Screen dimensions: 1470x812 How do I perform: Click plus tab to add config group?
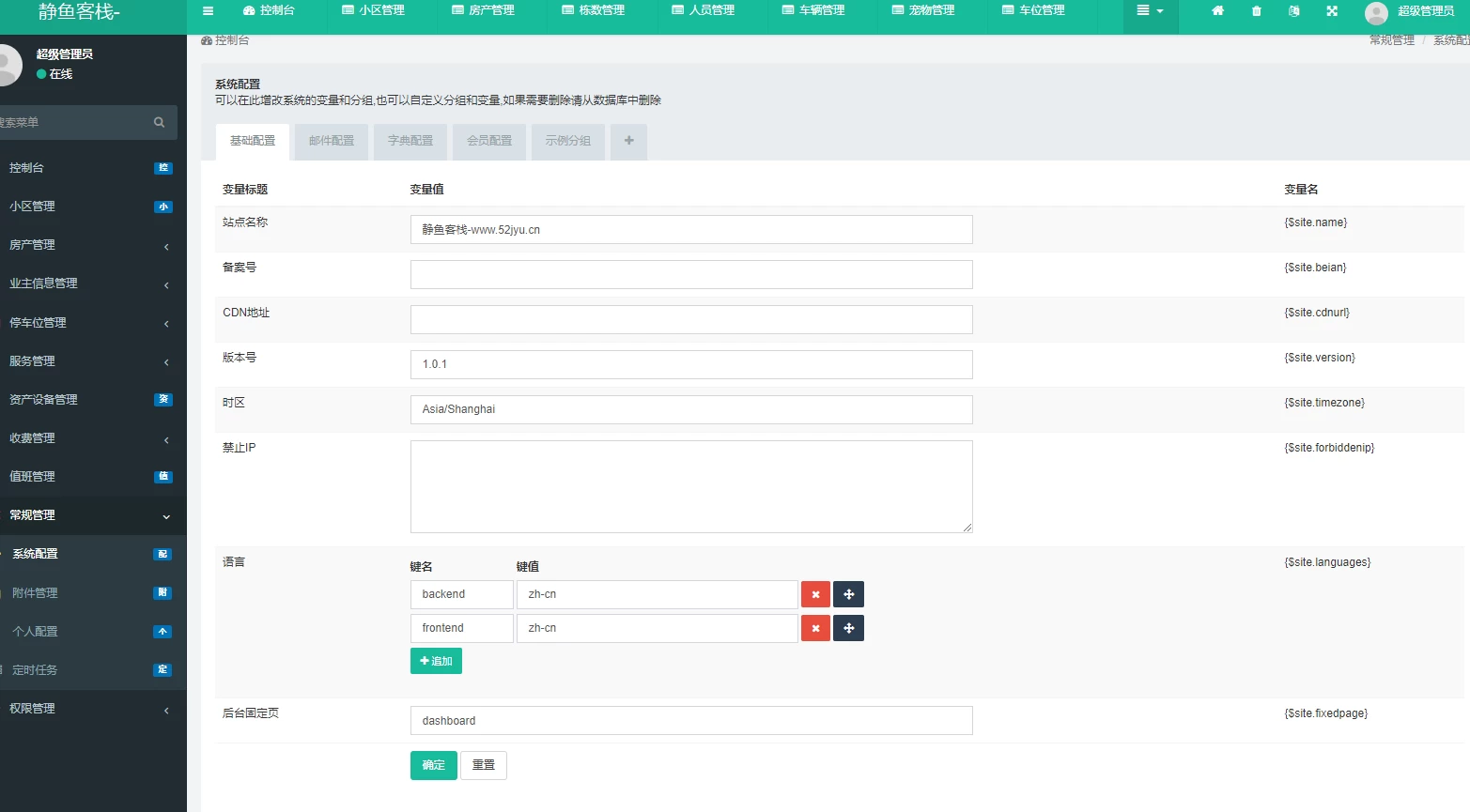[628, 141]
